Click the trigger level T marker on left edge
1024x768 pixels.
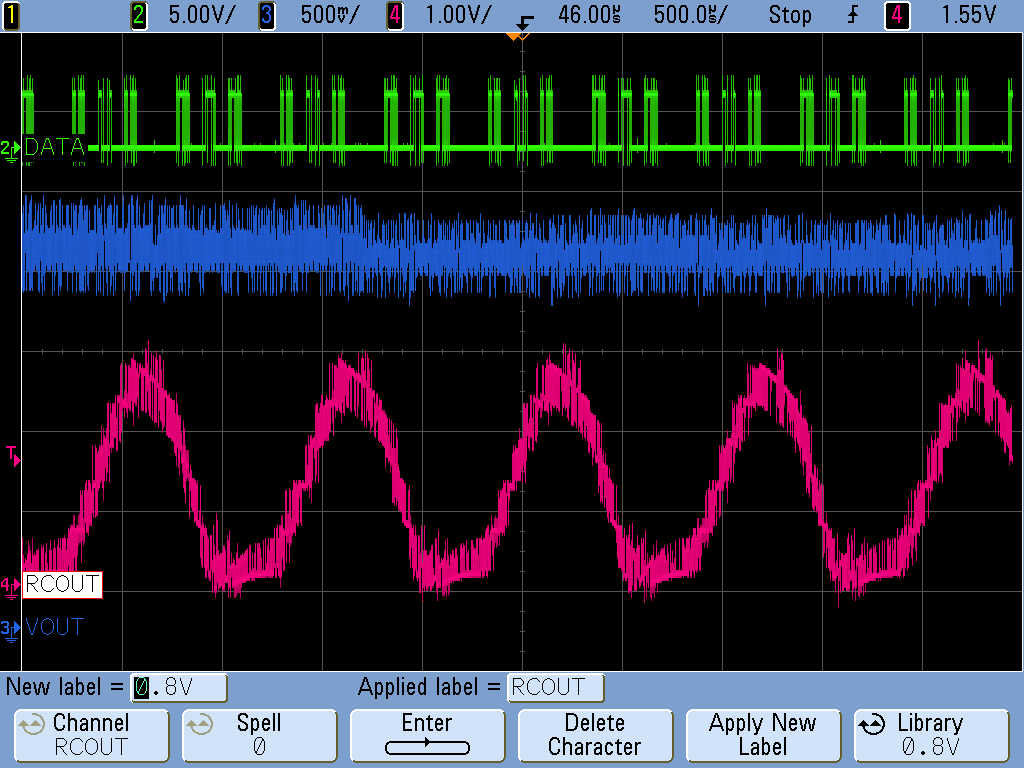point(13,456)
